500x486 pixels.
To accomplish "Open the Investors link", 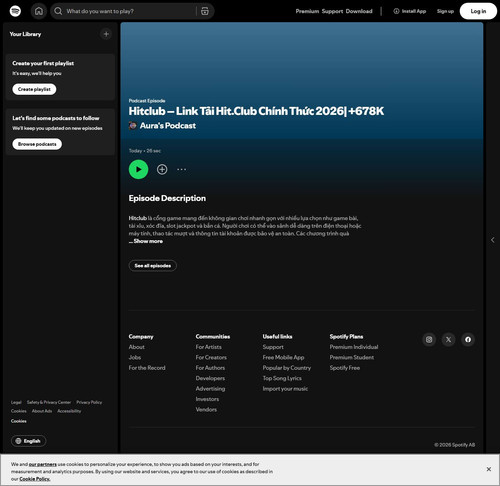I will coord(207,399).
